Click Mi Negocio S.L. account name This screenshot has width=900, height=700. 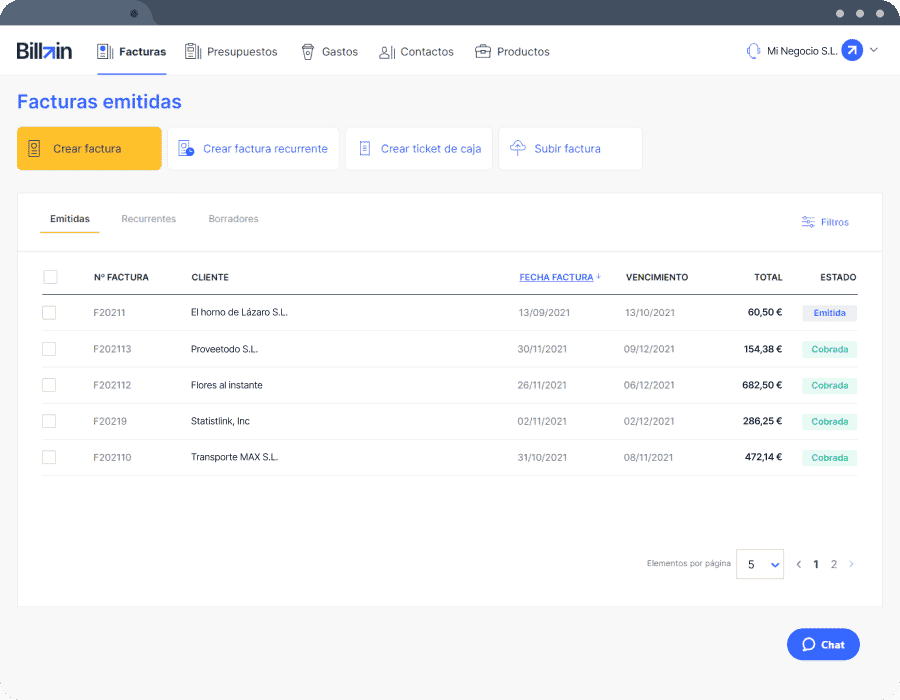[x=802, y=51]
